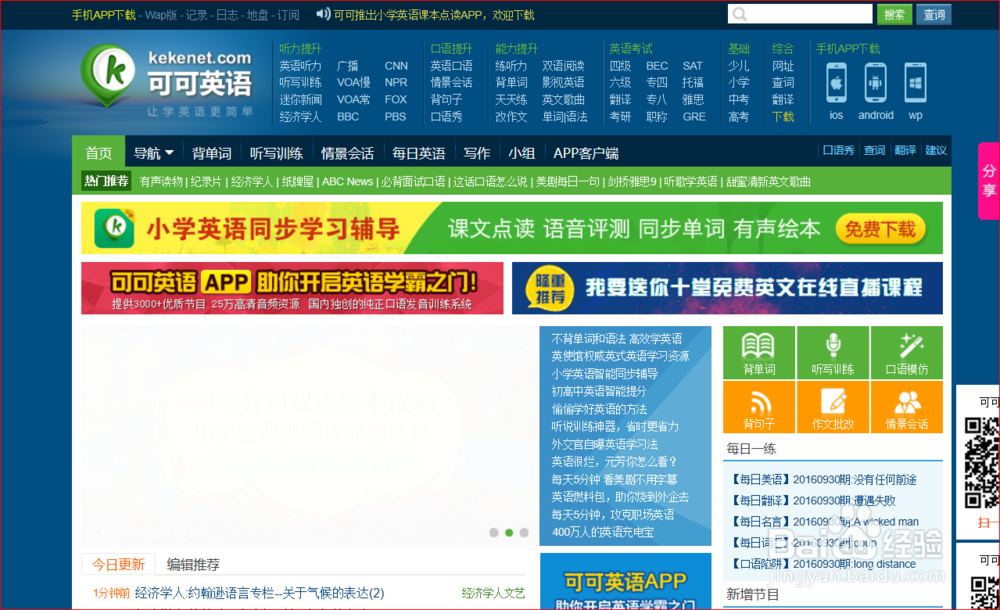Screen dimensions: 1000x610
Task: Open the GRE exam link
Action: tap(694, 117)
